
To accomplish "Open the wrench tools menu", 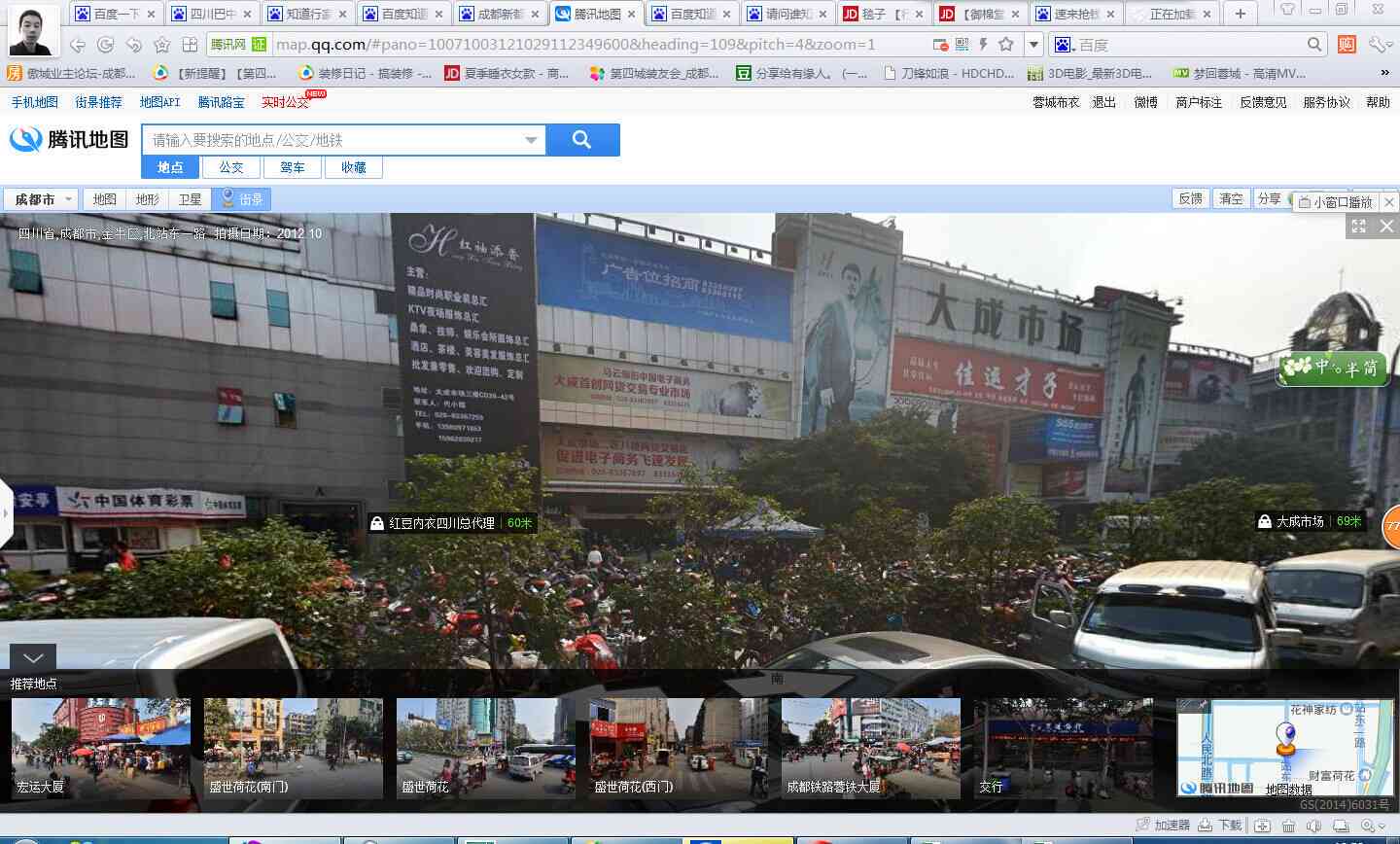I will point(1380,45).
